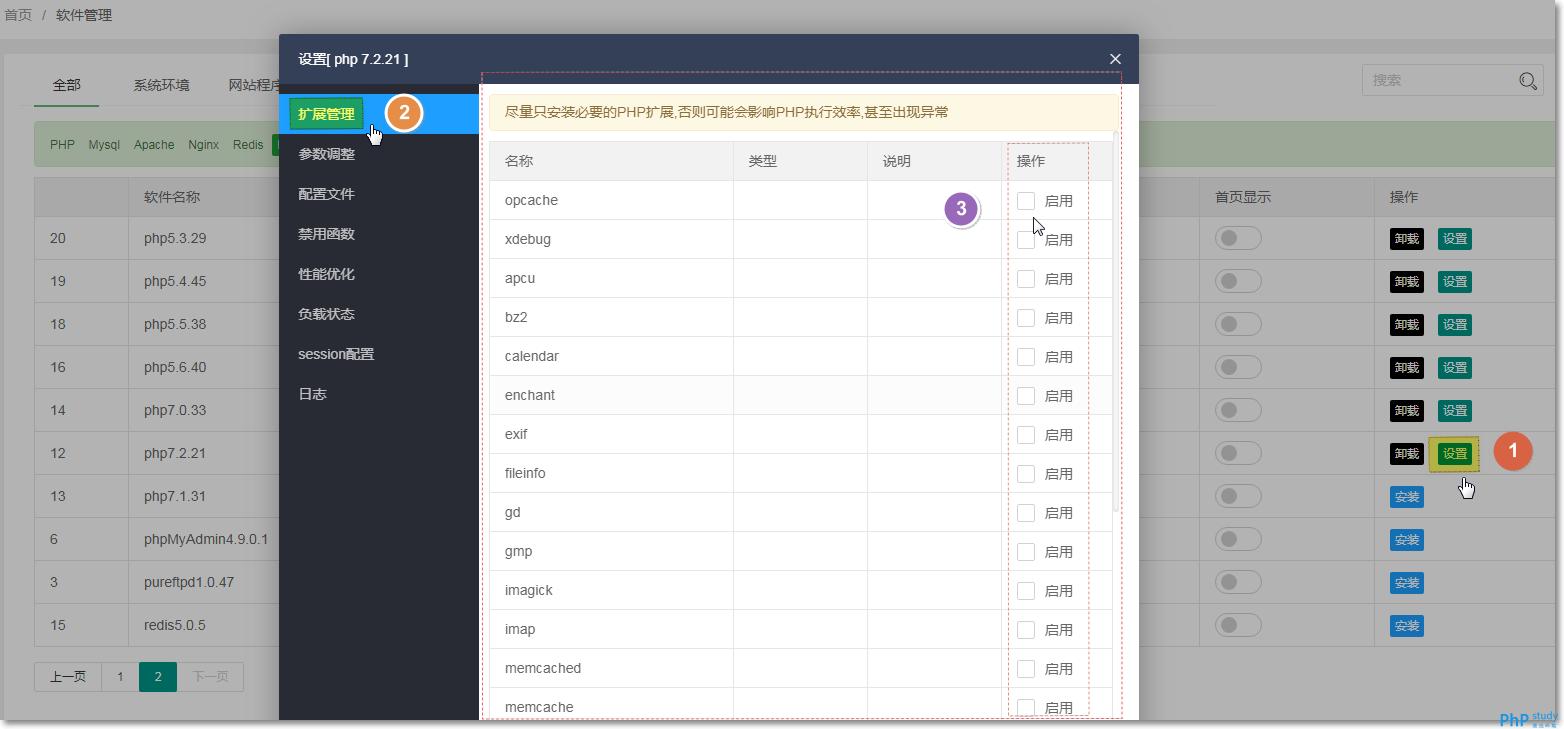The width and height of the screenshot is (1564, 729).
Task: Enable the gd extension checkbox
Action: [1026, 512]
